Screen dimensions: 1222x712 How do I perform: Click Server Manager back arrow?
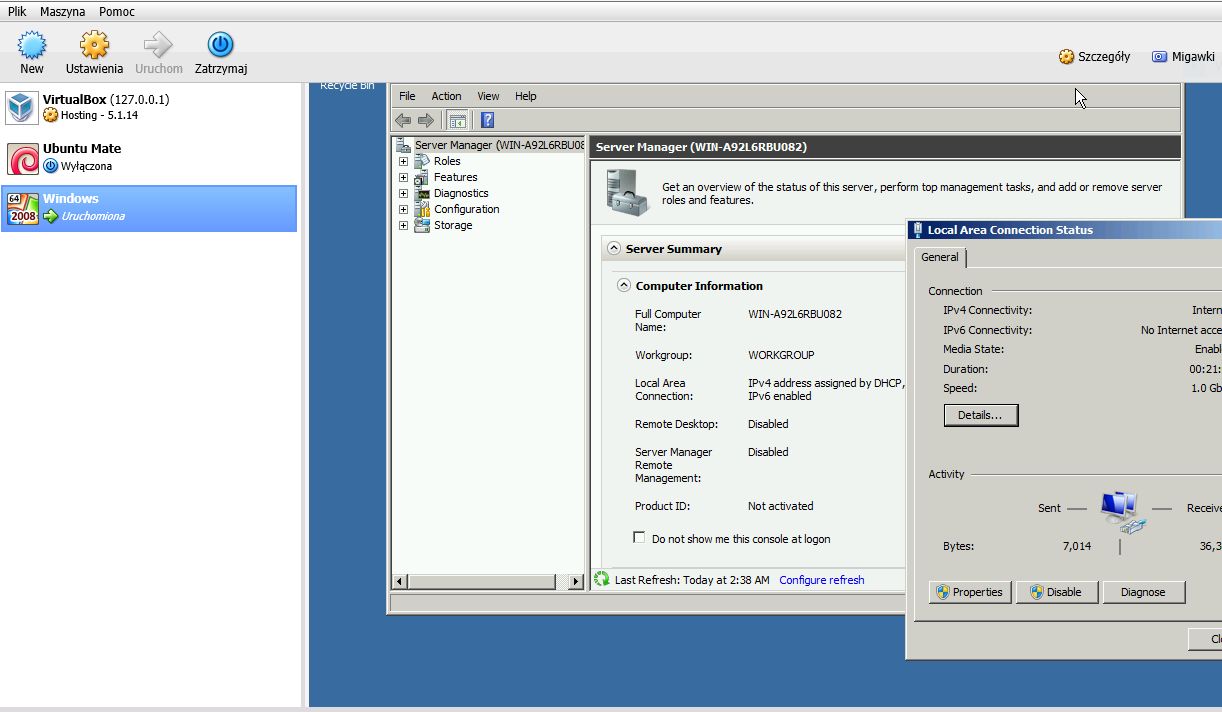[x=403, y=121]
